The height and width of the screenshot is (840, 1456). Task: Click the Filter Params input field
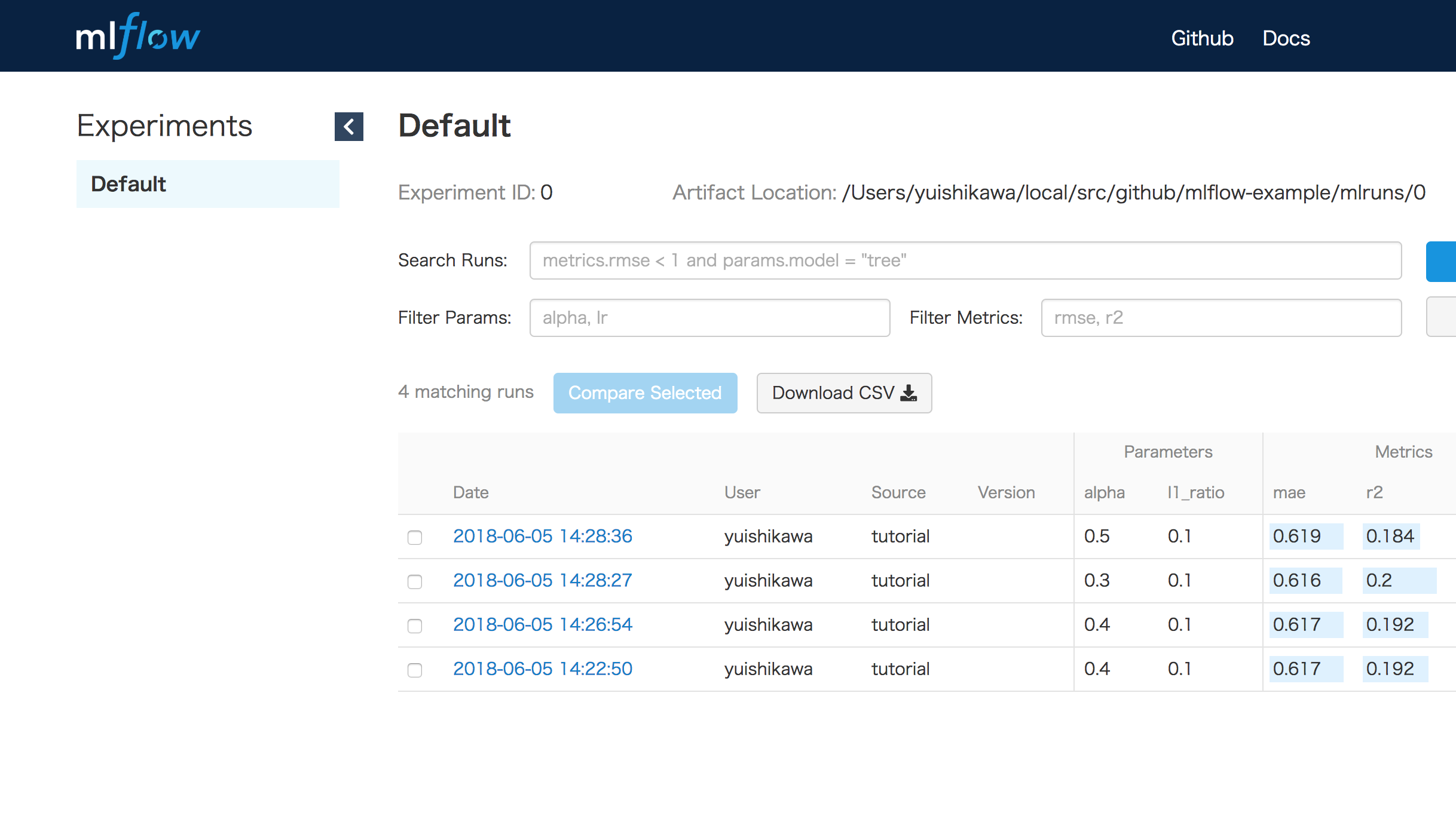(709, 317)
